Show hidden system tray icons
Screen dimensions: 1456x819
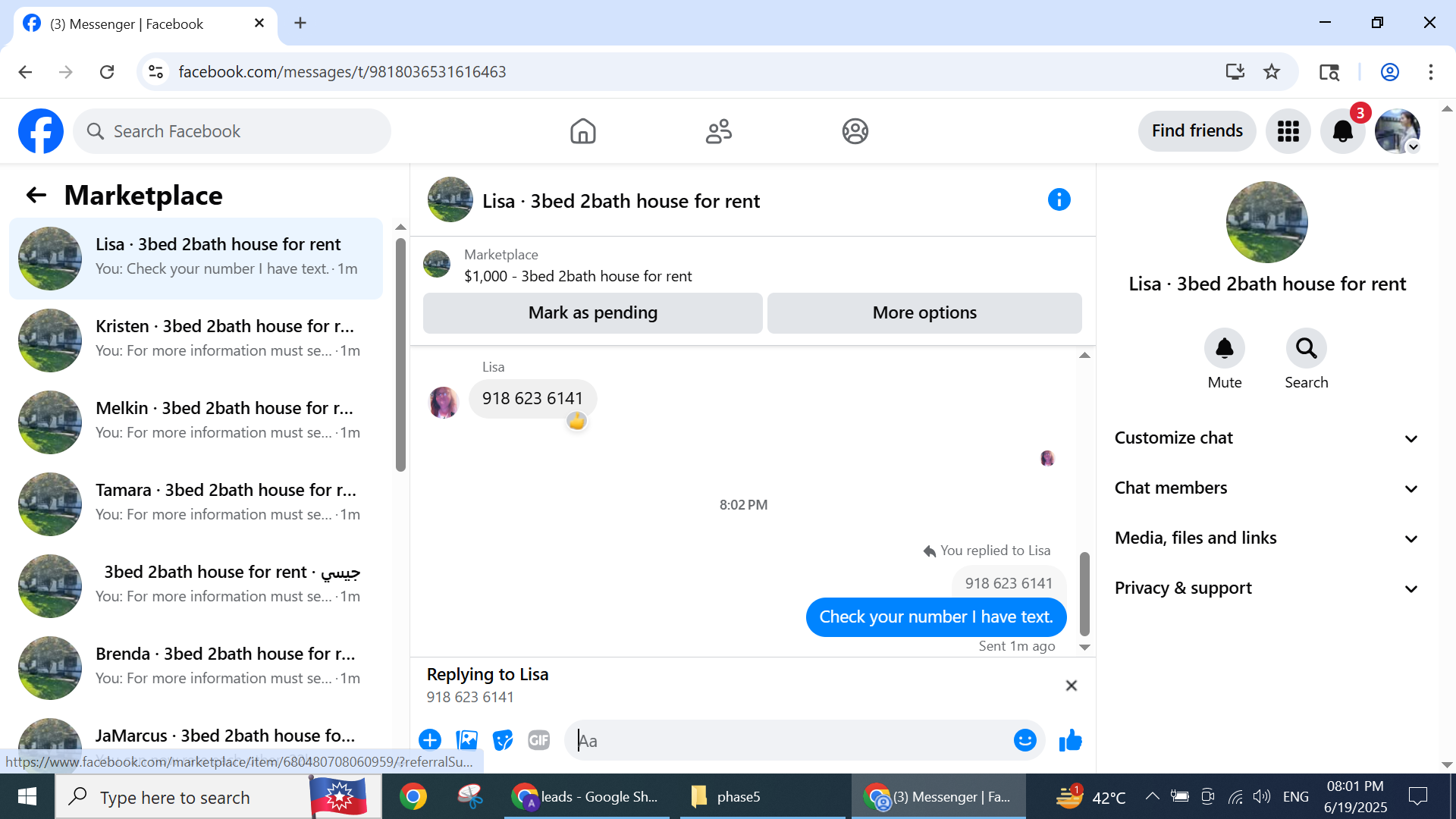click(x=1152, y=796)
